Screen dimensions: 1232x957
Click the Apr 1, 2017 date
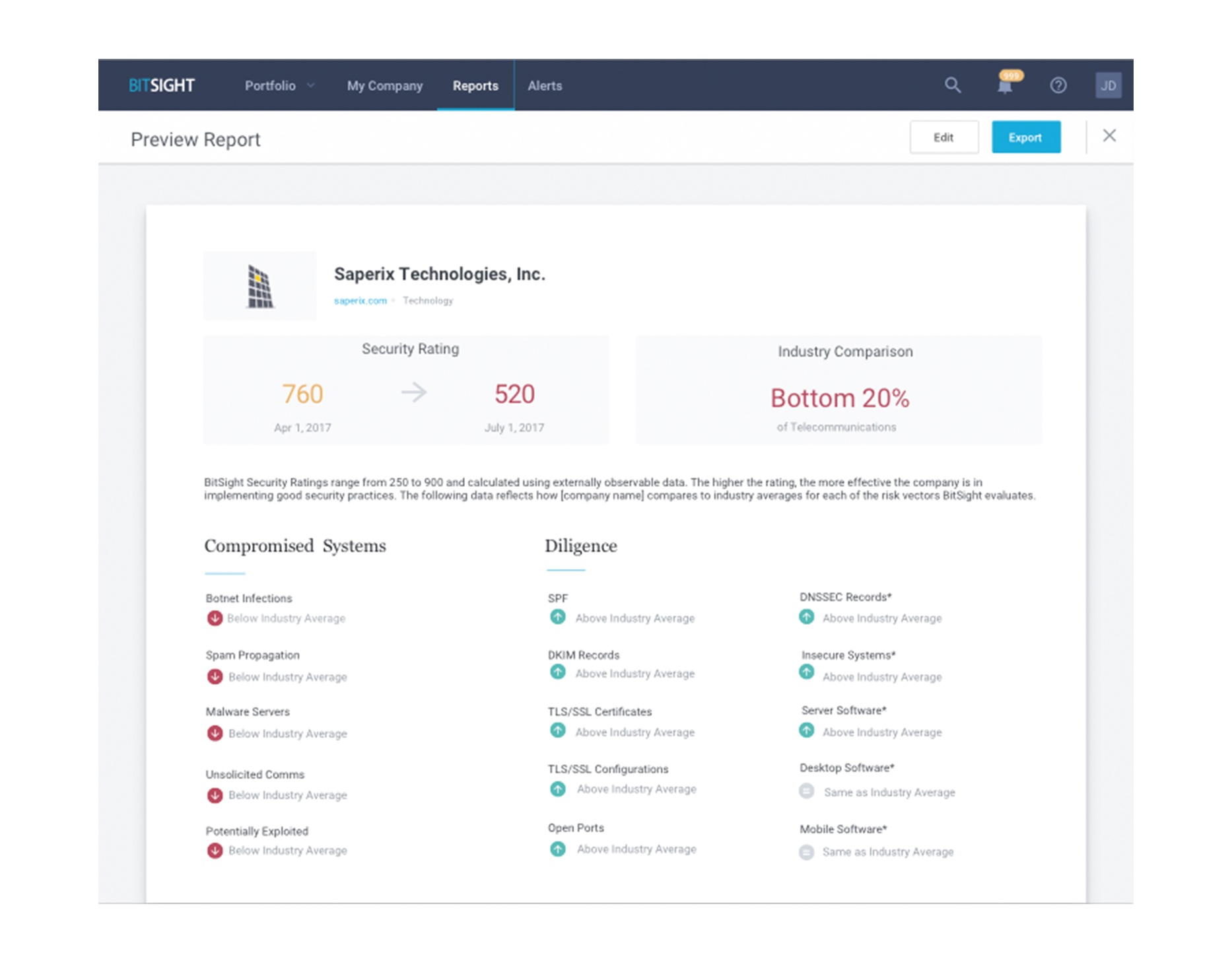coord(302,428)
